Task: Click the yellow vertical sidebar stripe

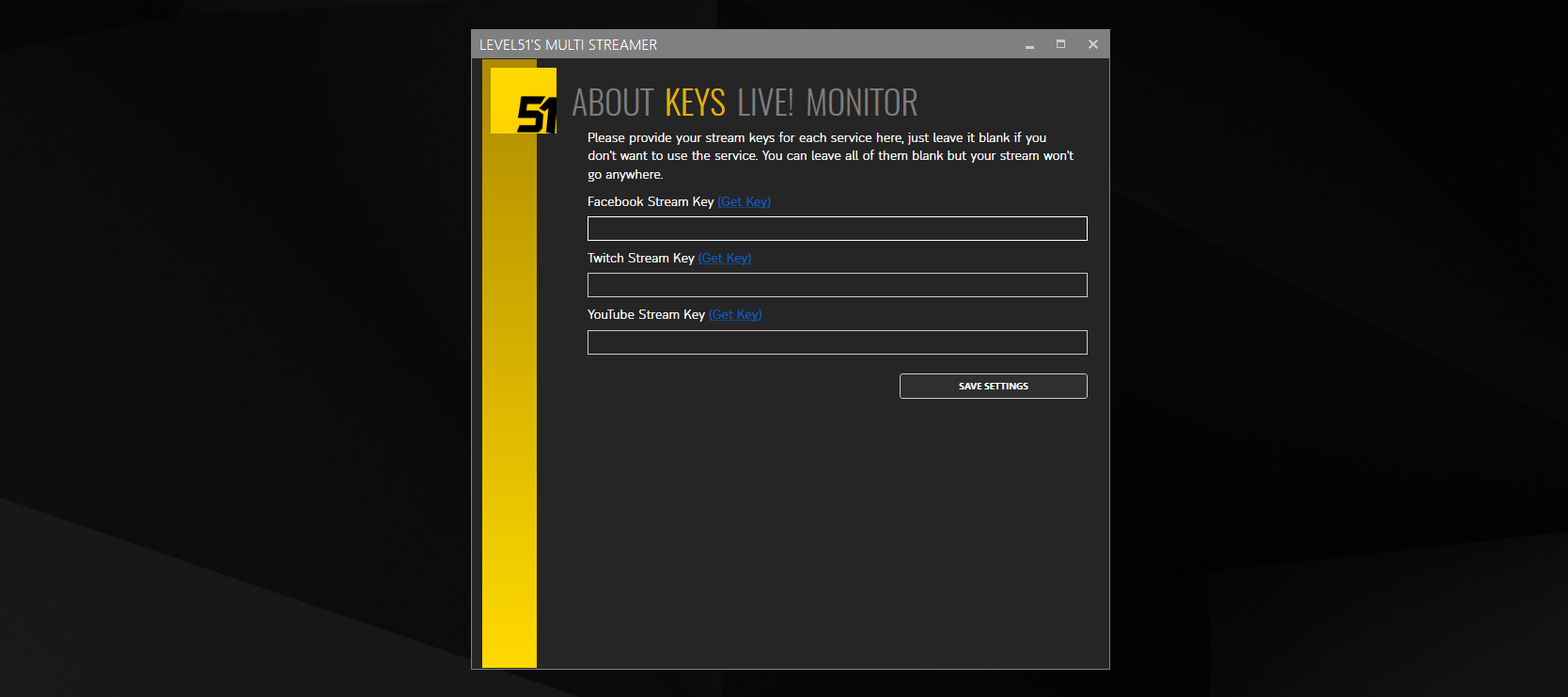Action: coord(509,423)
